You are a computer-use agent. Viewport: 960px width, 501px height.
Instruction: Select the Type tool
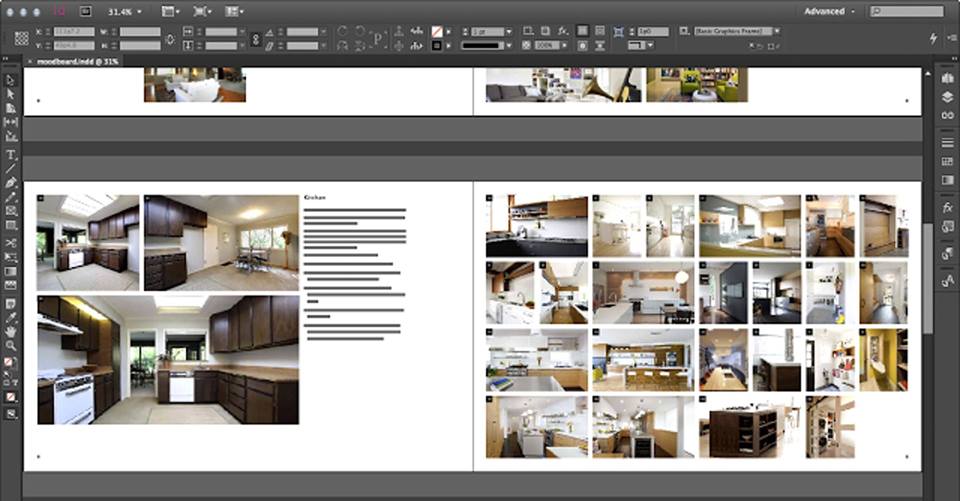tap(11, 155)
